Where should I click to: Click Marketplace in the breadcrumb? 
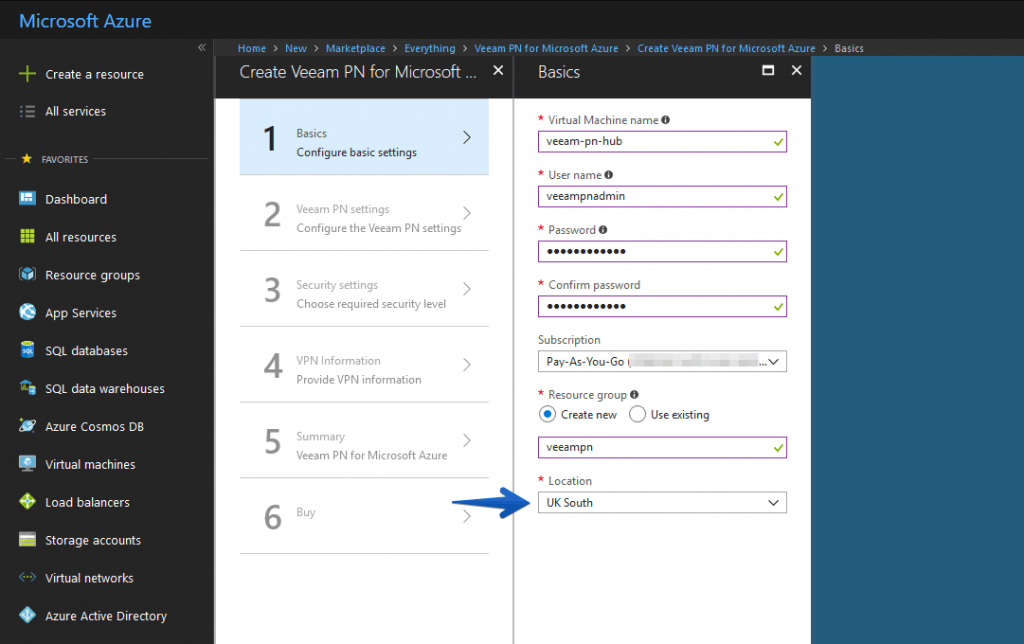point(354,48)
